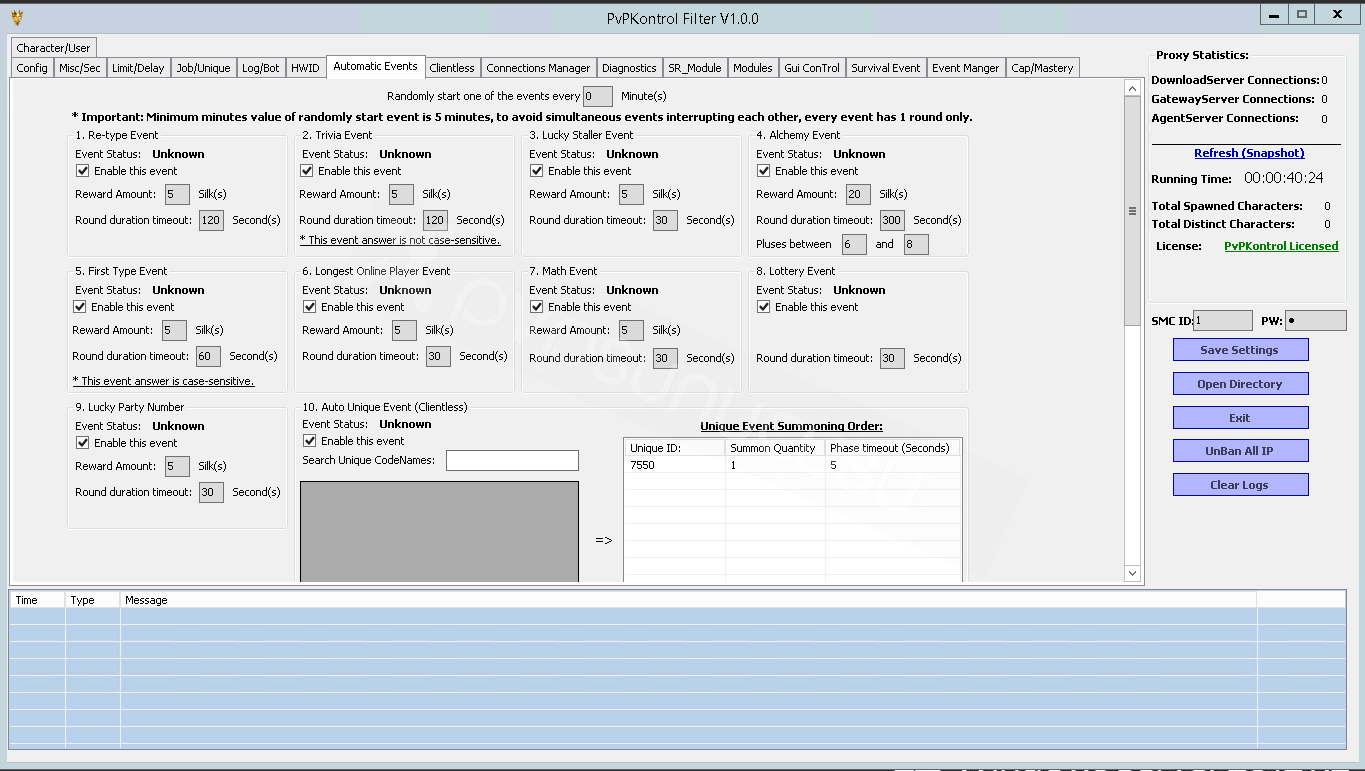Image resolution: width=1365 pixels, height=771 pixels.
Task: Toggle Lucky Party Number enable checkbox
Action: click(84, 443)
